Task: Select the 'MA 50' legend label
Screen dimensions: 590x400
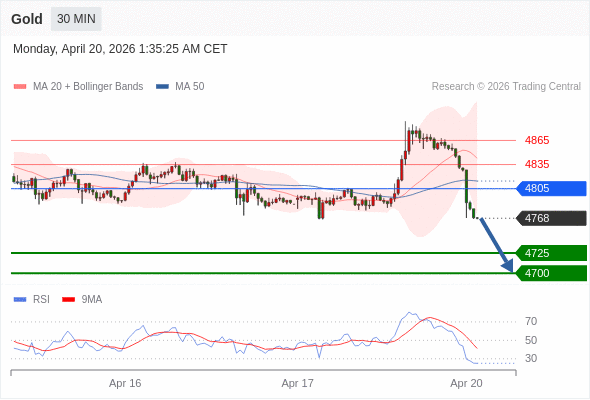Action: pyautogui.click(x=190, y=87)
